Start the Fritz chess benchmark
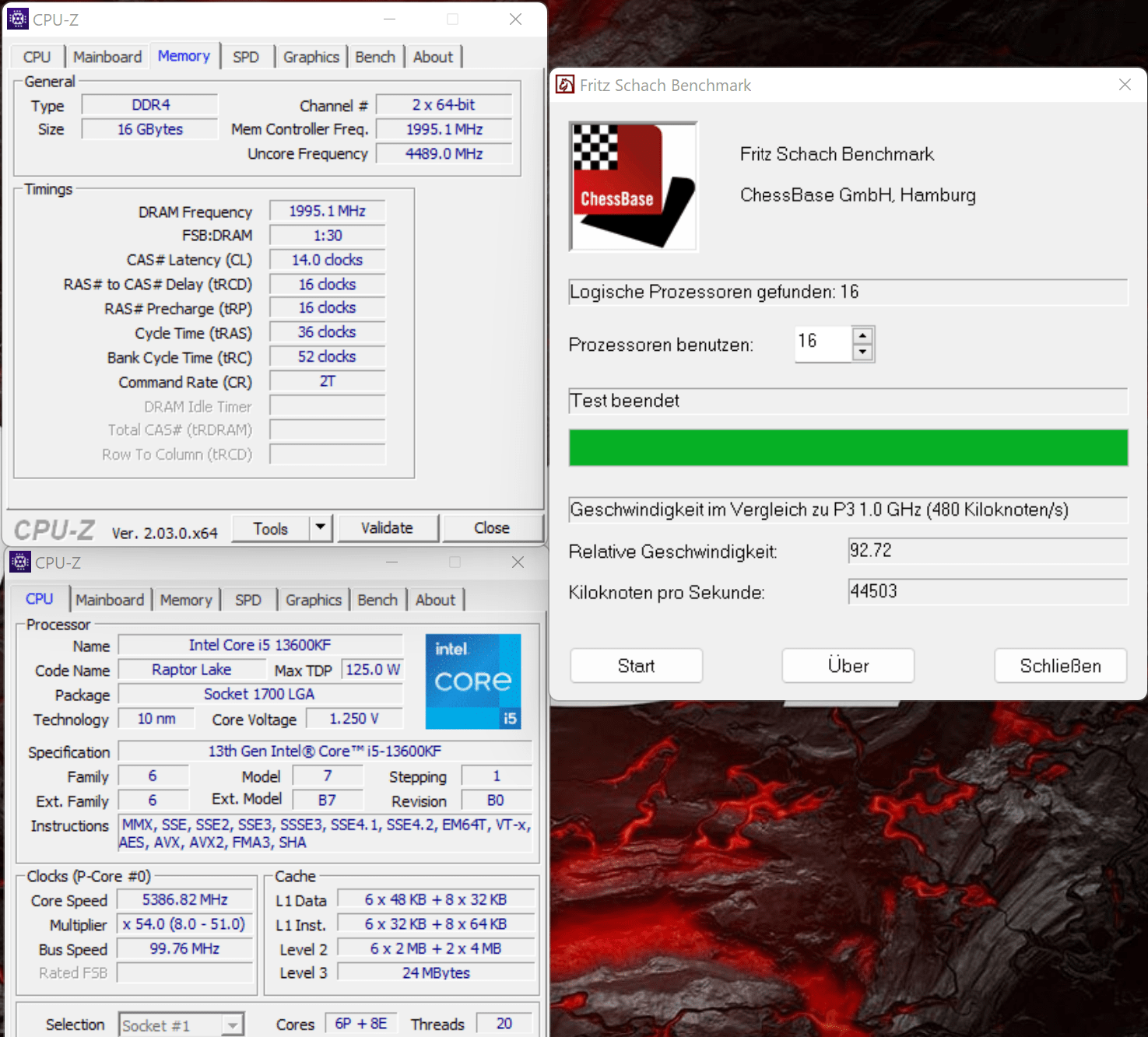Viewport: 1148px width, 1037px height. pos(636,666)
